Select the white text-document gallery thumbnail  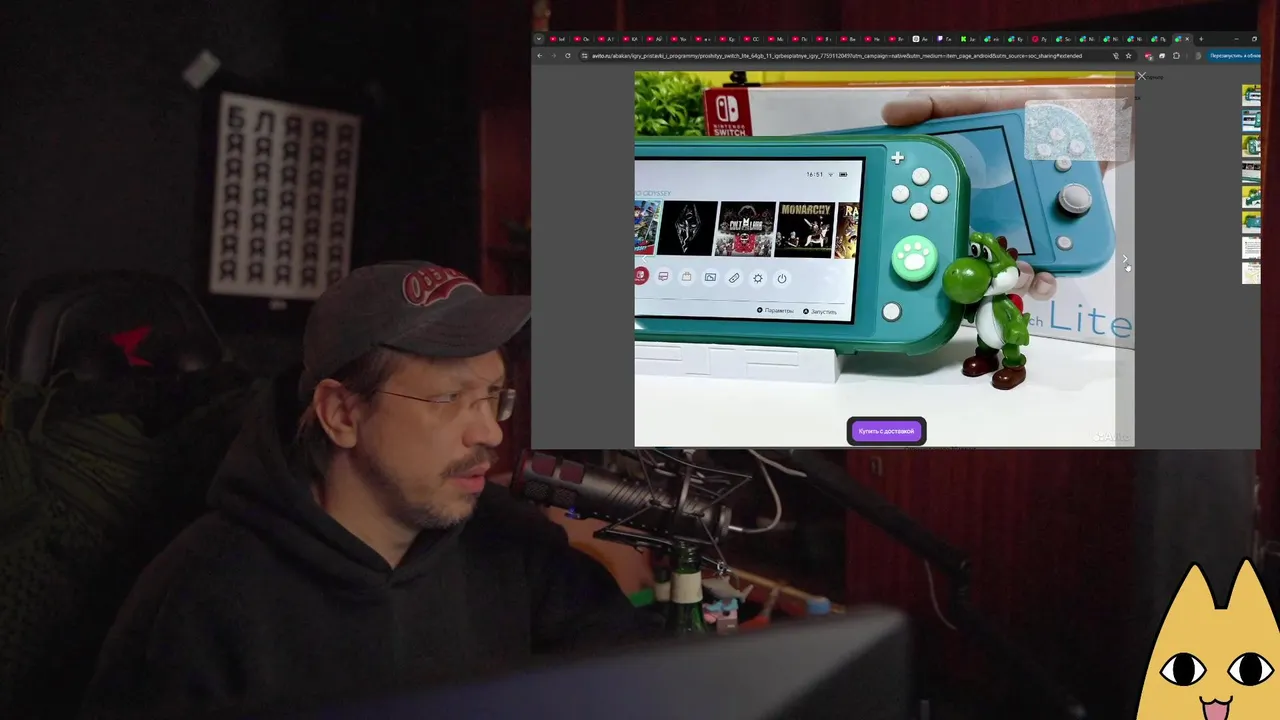(x=1251, y=248)
